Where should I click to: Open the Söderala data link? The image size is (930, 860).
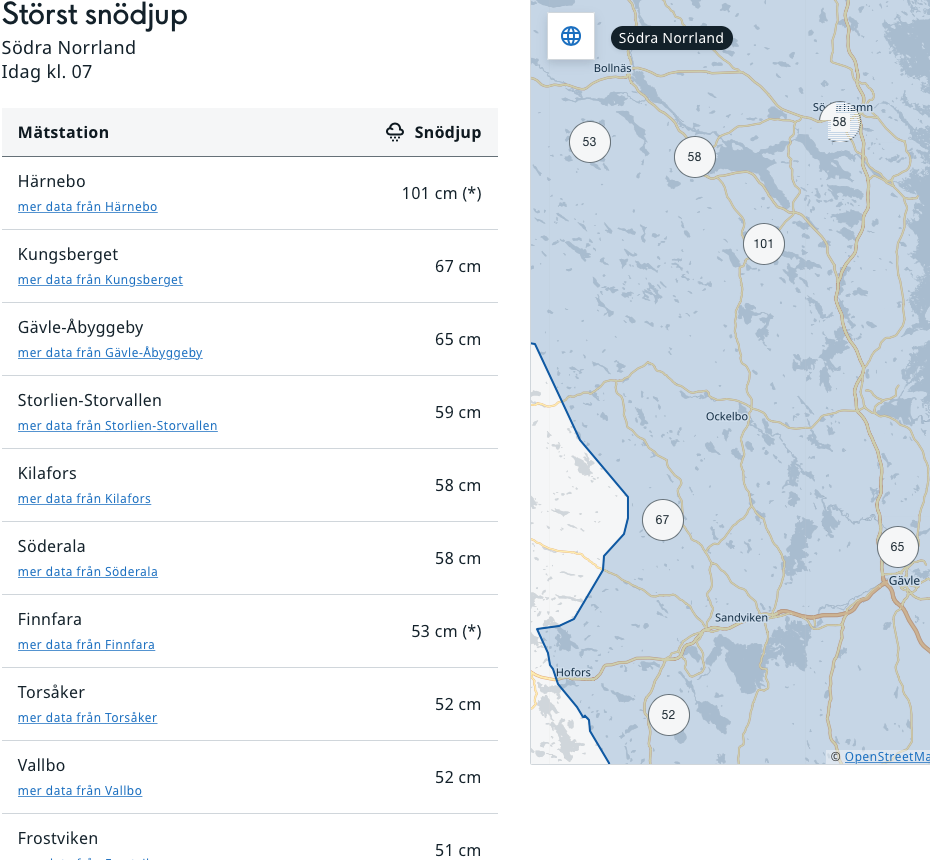[x=88, y=572]
